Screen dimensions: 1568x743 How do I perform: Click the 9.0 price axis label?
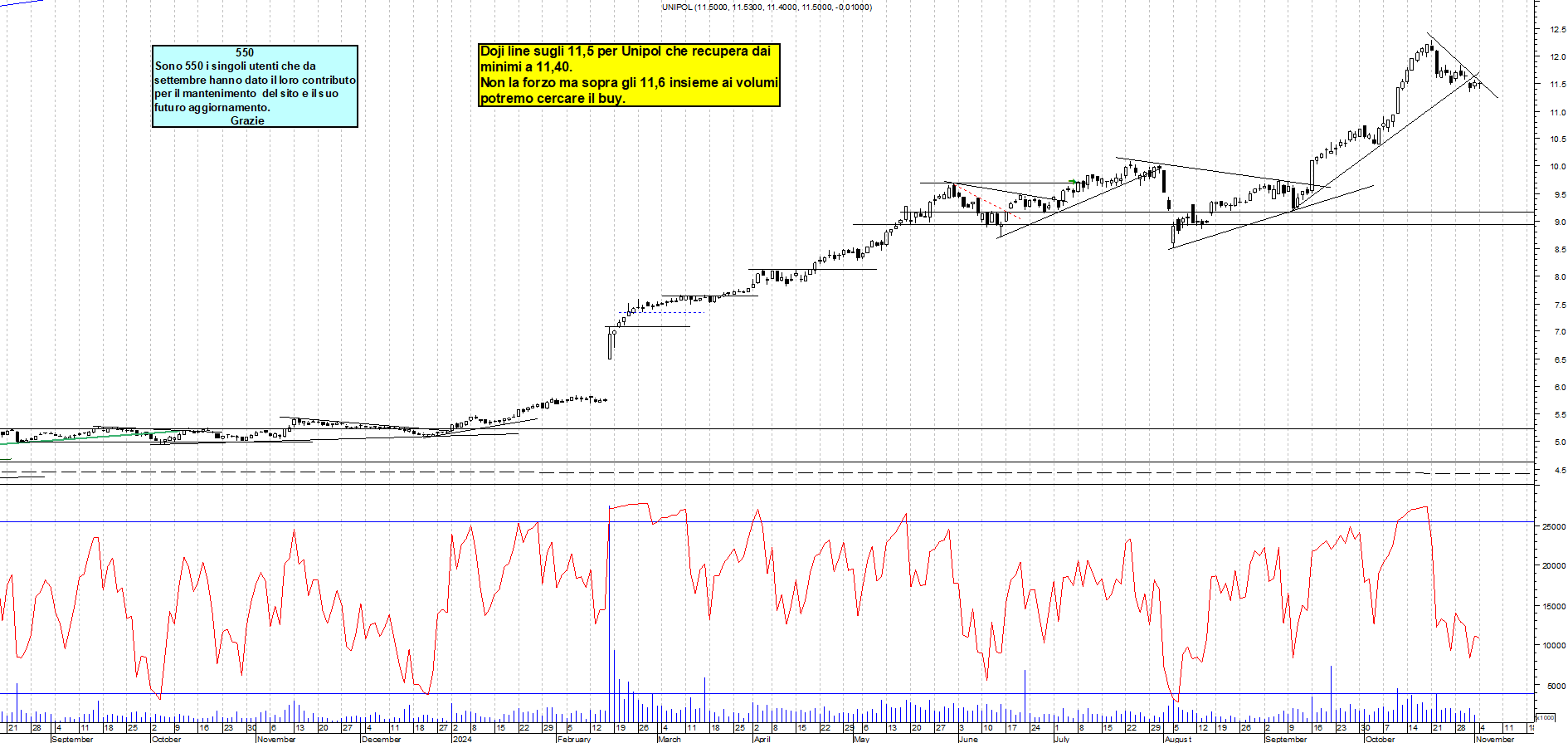point(1560,222)
